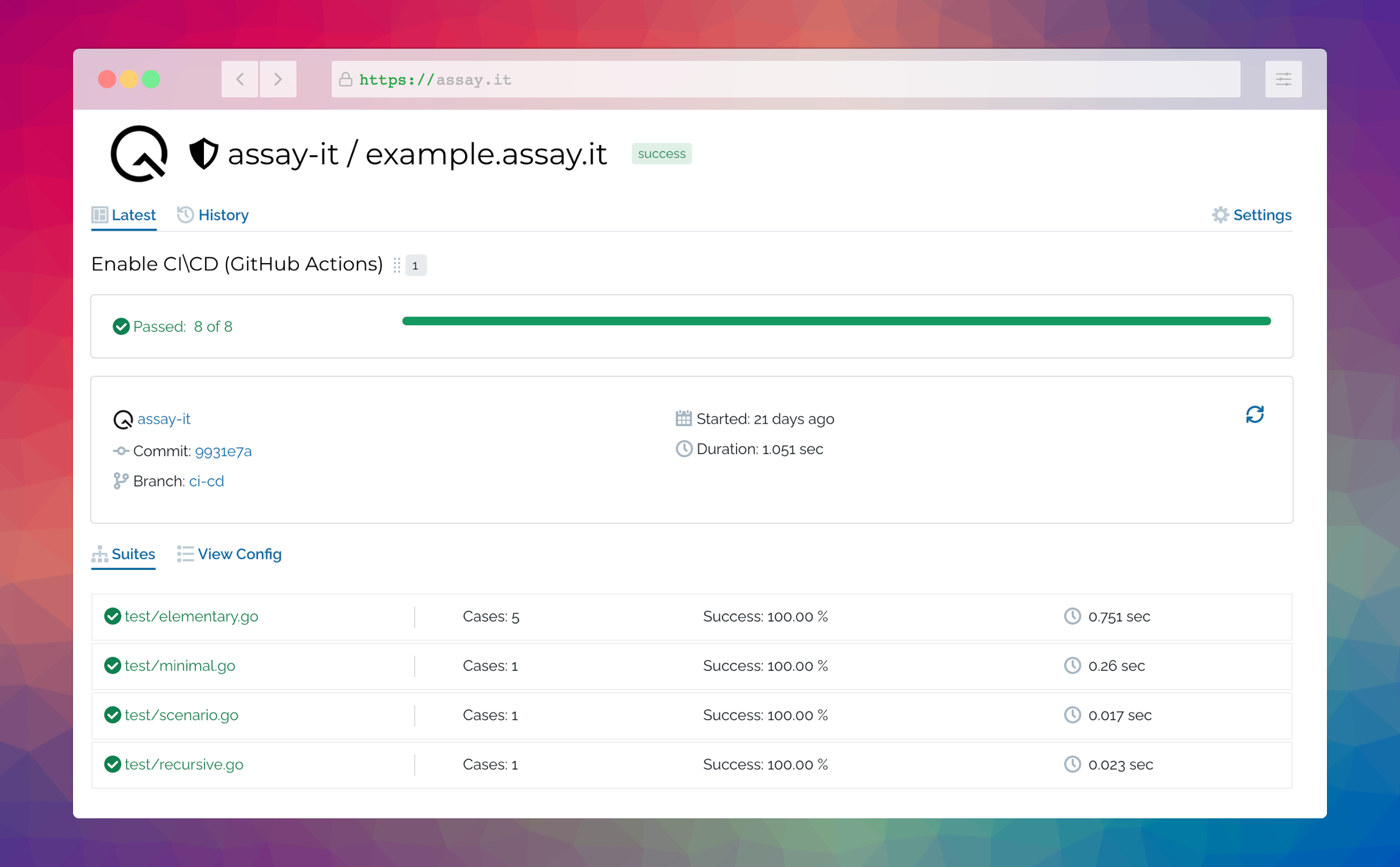Click "Cases: 5" in the elementary.go row
1400x867 pixels.
(491, 617)
